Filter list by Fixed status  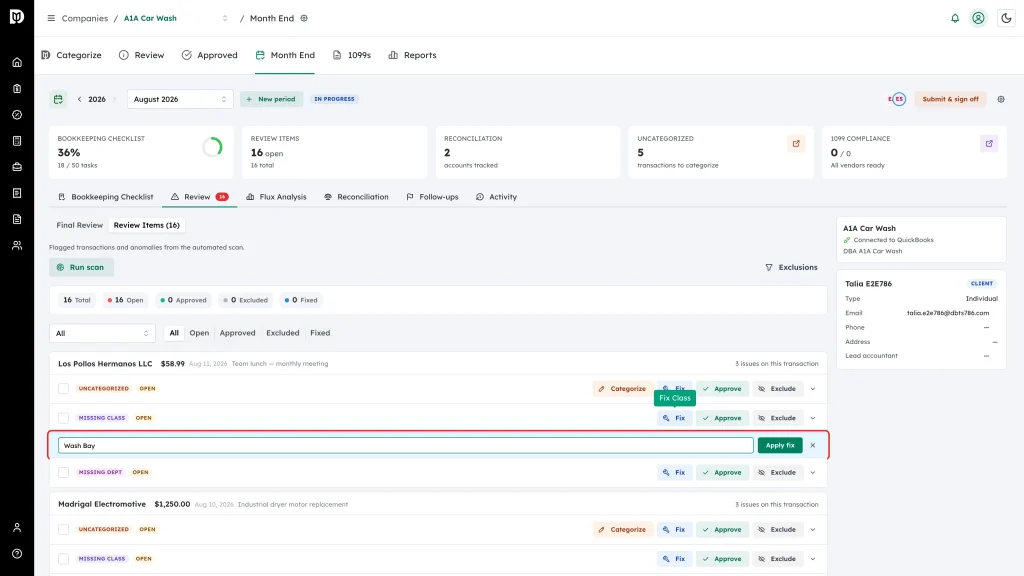point(320,333)
